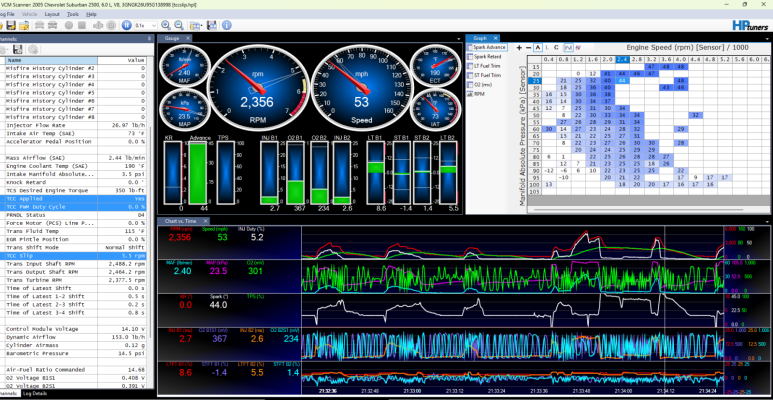Toggle the A mode button in Graph toolbar
773x400 pixels.
[x=538, y=48]
